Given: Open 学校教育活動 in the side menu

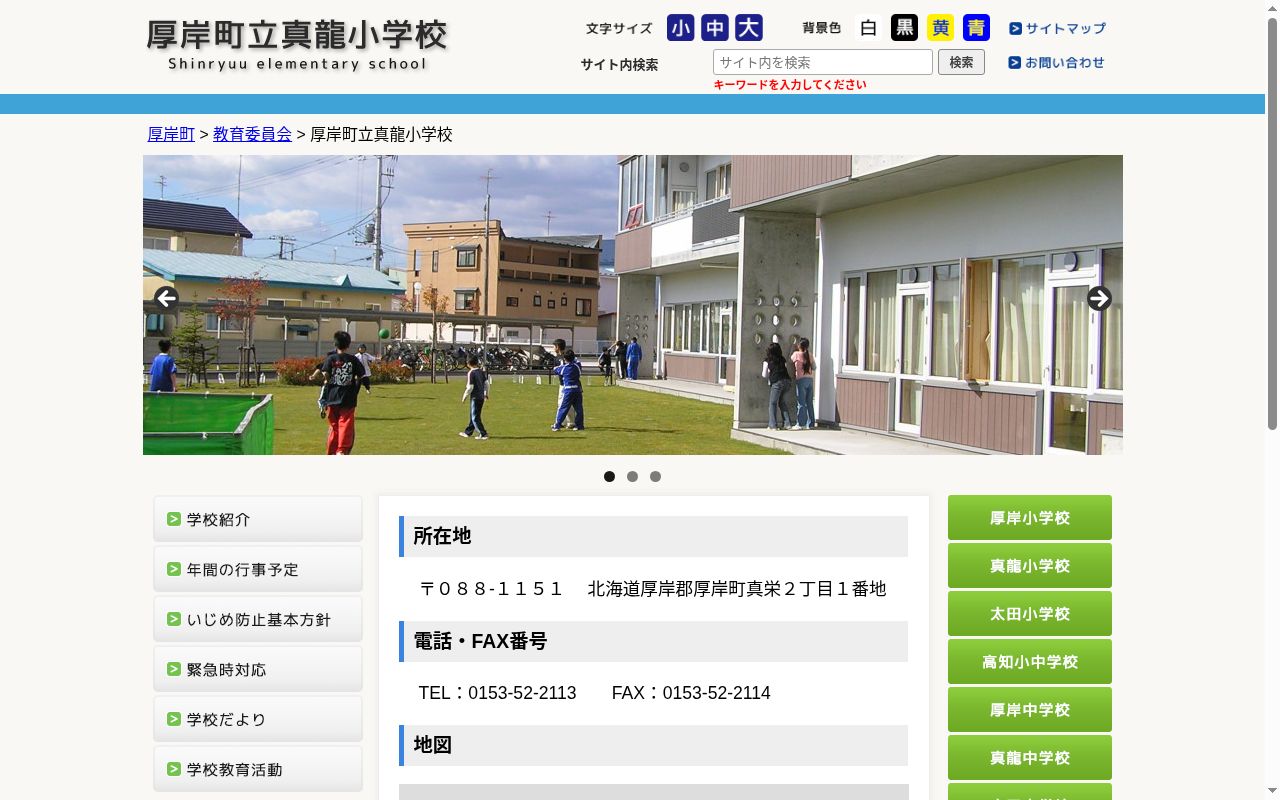Looking at the screenshot, I should tap(258, 769).
